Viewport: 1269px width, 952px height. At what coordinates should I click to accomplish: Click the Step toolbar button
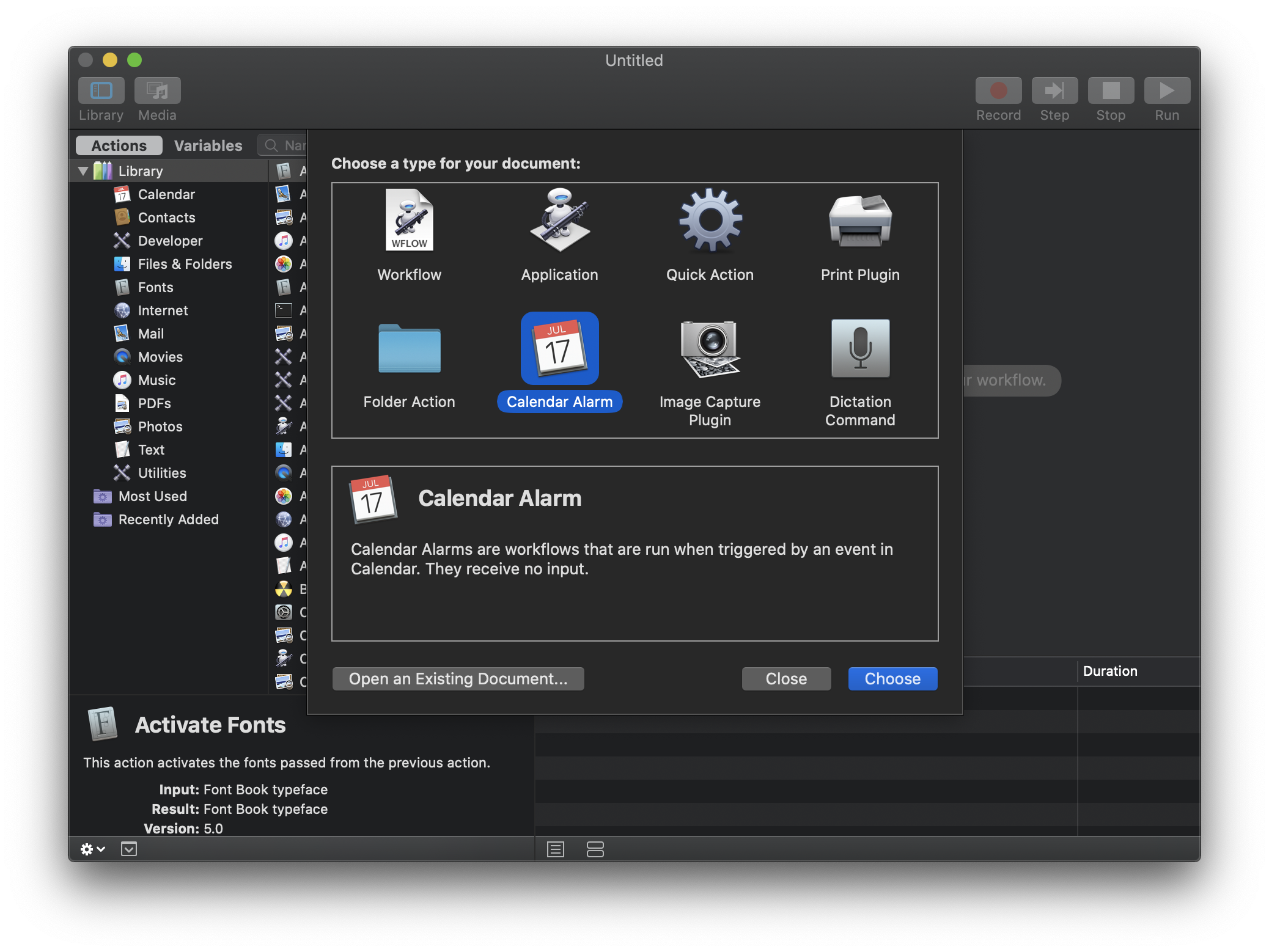pos(1054,91)
